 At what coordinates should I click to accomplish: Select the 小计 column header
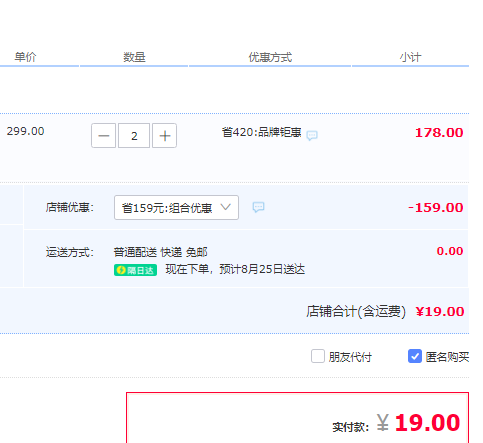(x=410, y=57)
